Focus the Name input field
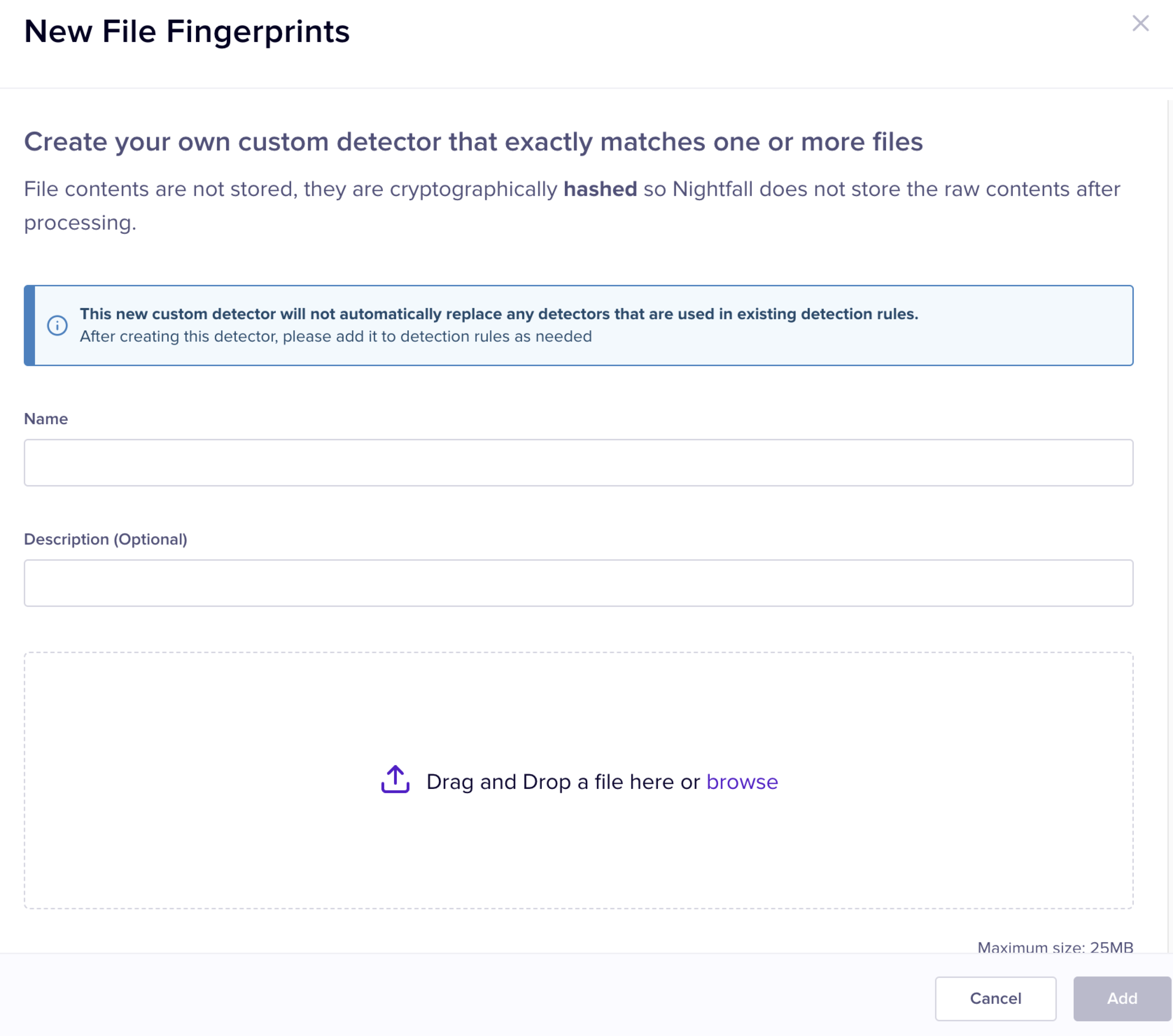Image resolution: width=1173 pixels, height=1036 pixels. (x=578, y=463)
